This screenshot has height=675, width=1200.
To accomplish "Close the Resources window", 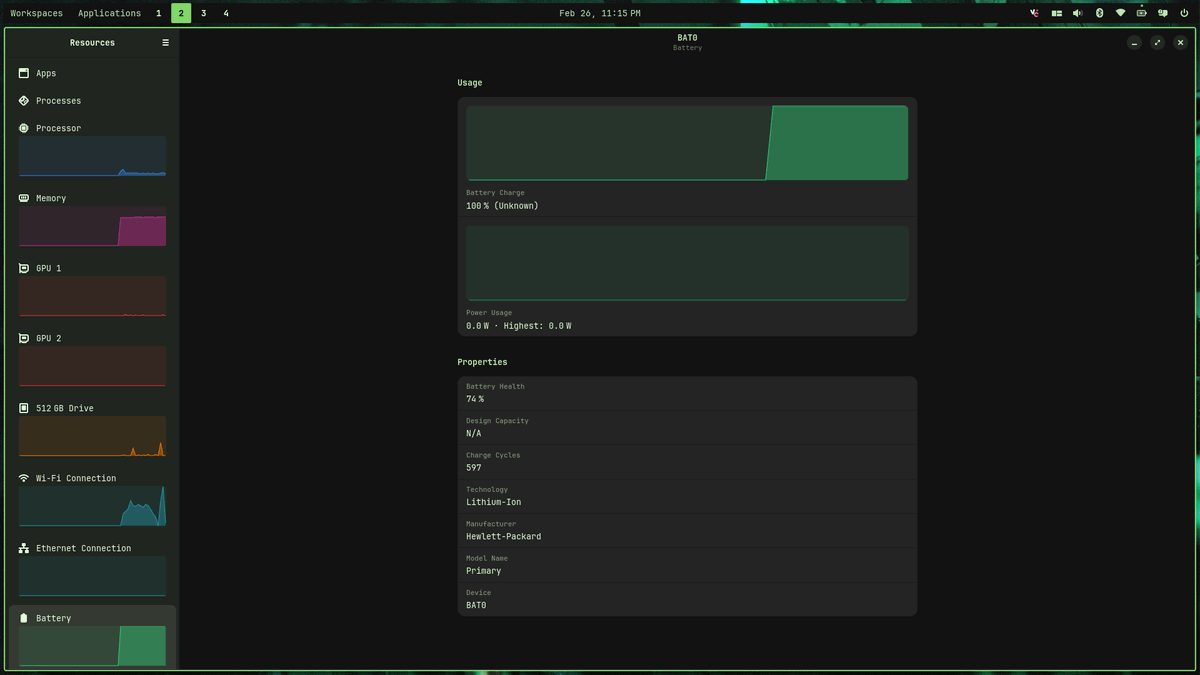I will [x=1180, y=43].
